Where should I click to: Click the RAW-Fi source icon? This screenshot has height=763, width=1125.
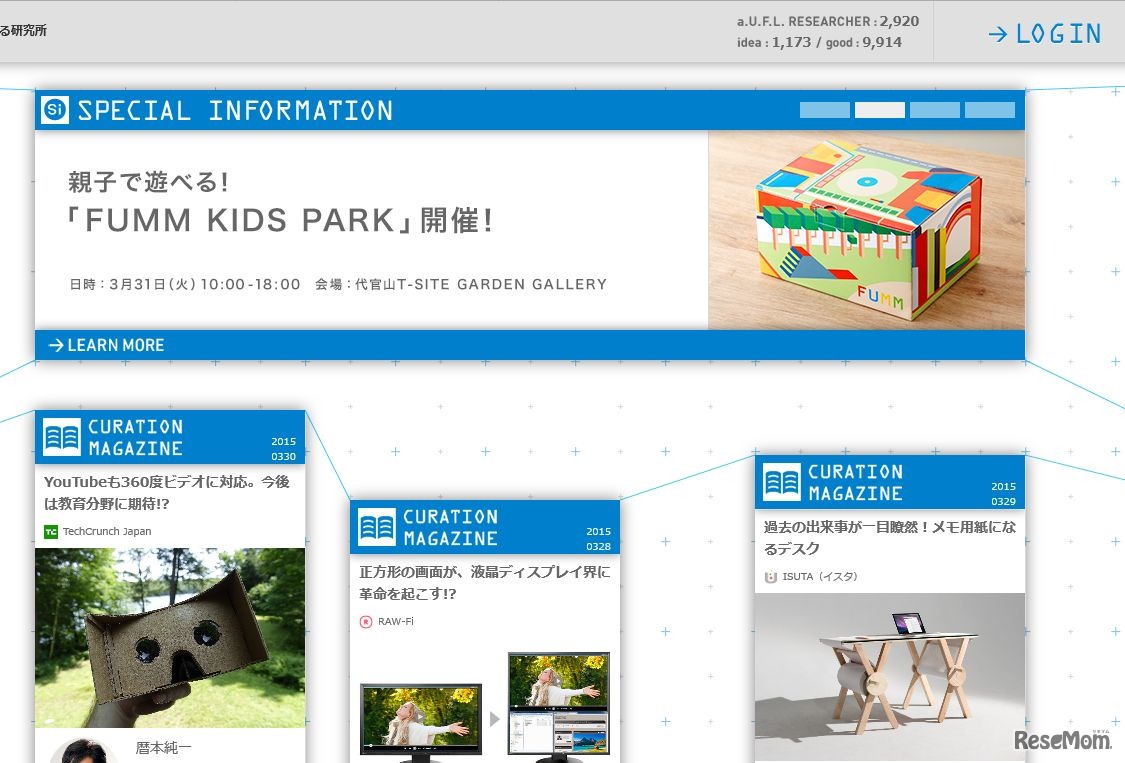(x=366, y=622)
